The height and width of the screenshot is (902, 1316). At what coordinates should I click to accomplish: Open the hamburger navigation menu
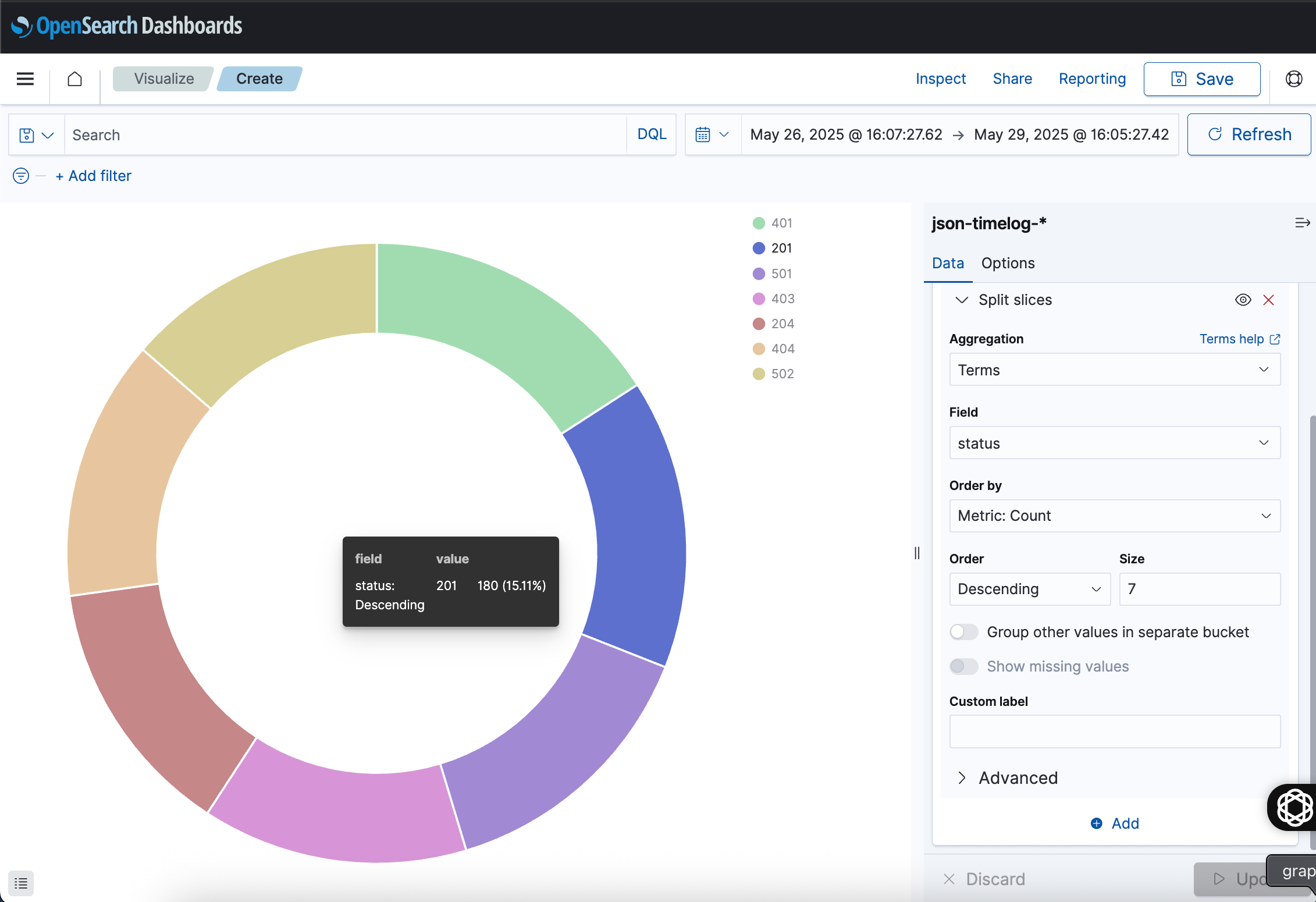click(x=25, y=79)
